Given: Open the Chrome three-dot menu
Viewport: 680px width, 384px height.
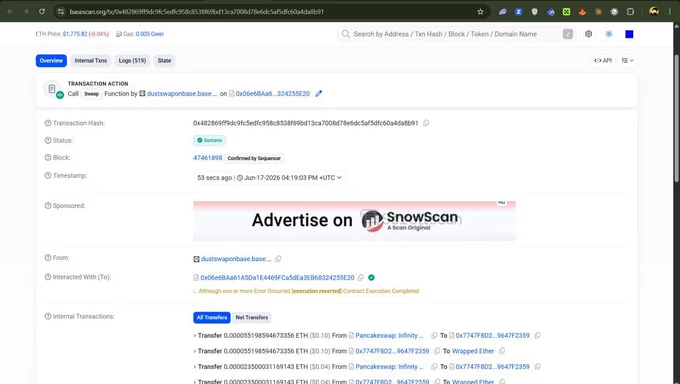Looking at the screenshot, I should [670, 12].
